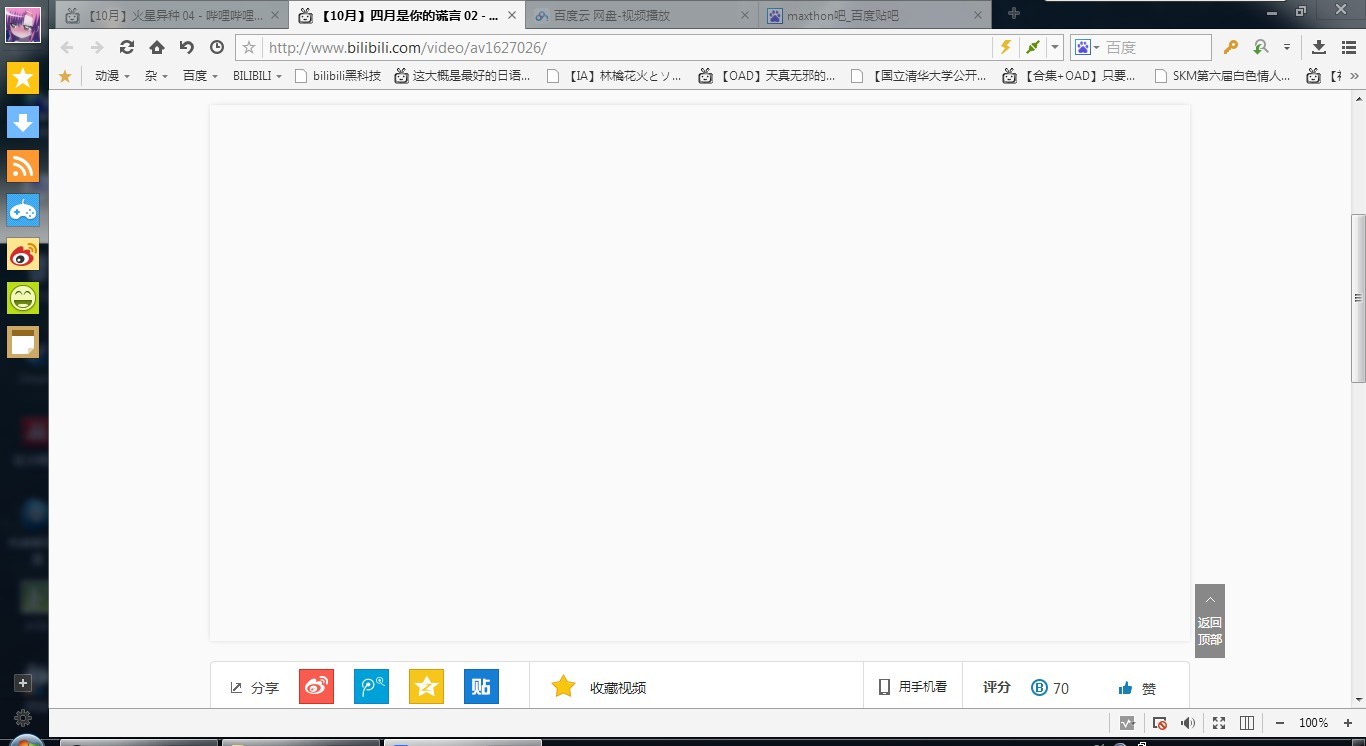The height and width of the screenshot is (746, 1366).
Task: Open sidebar settings gear
Action: [23, 718]
